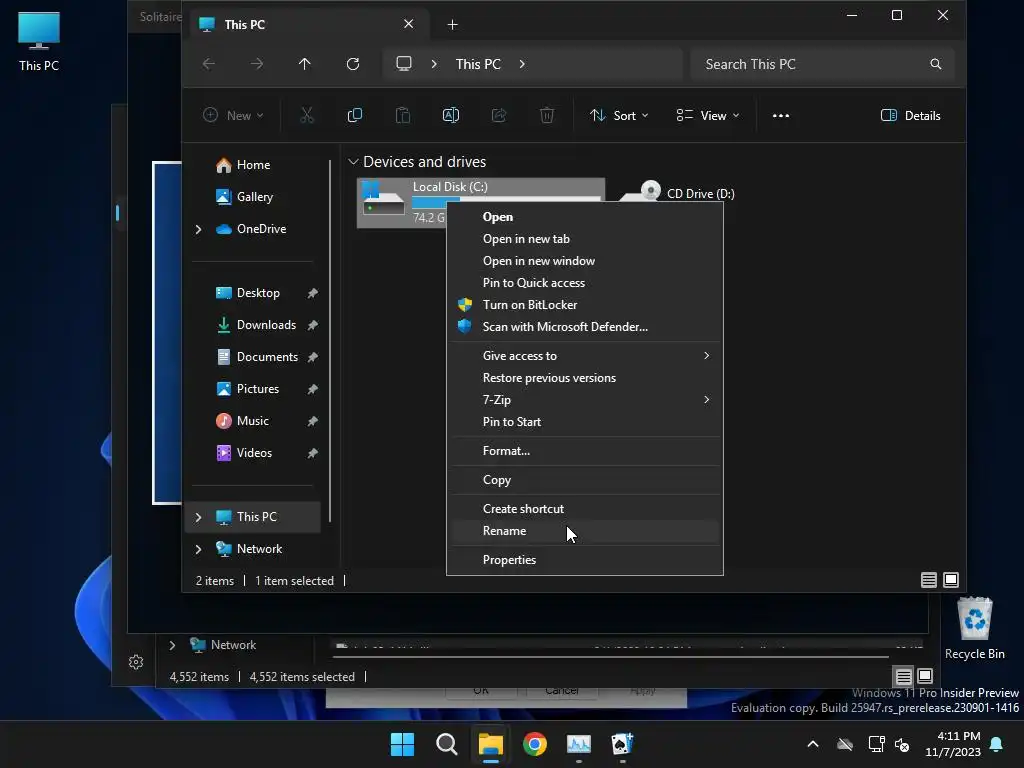The height and width of the screenshot is (768, 1024).
Task: Click the monitor icon in address bar
Action: click(x=404, y=63)
